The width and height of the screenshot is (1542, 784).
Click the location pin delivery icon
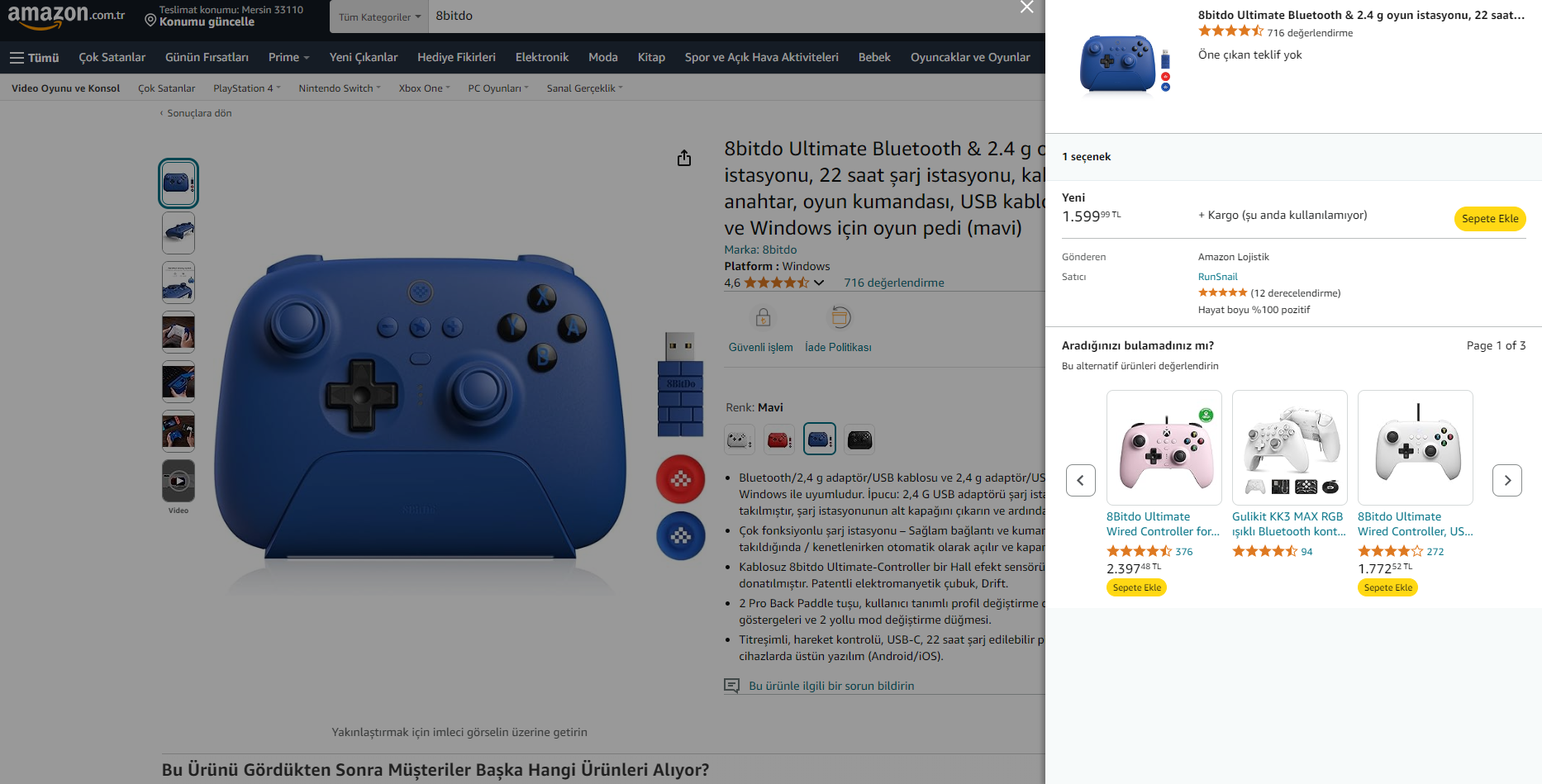pos(150,19)
